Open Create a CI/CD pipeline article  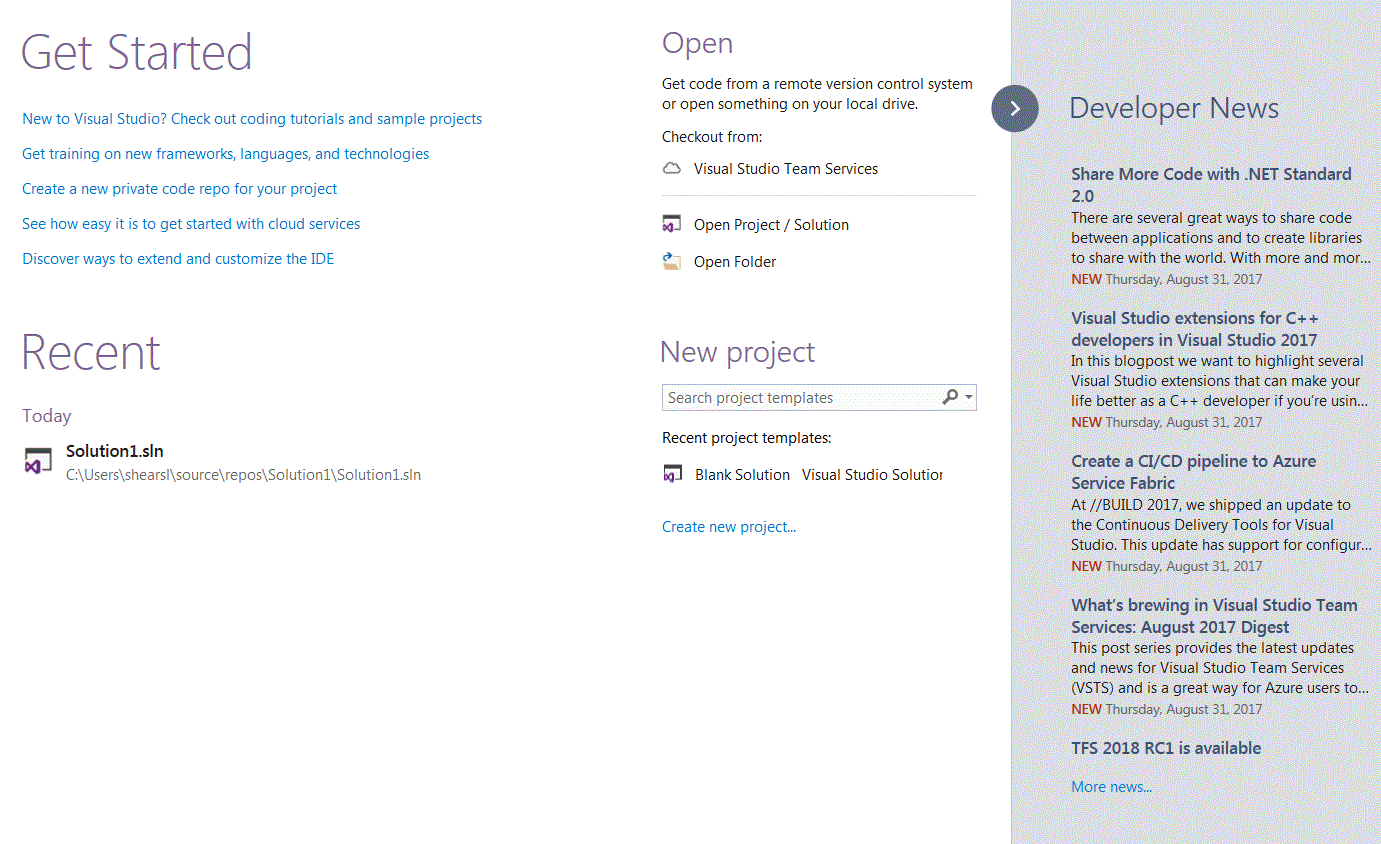[1194, 472]
